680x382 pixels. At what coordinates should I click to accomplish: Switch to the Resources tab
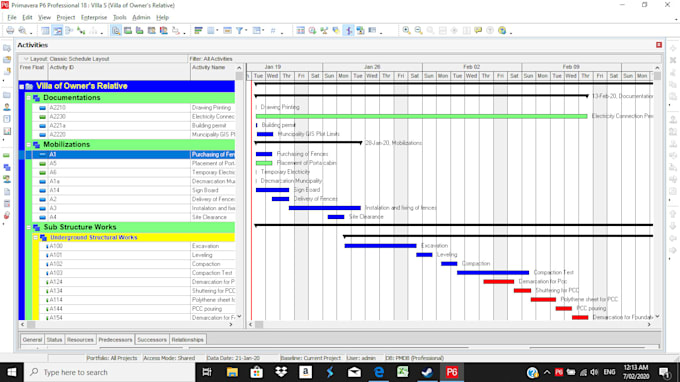[x=80, y=340]
